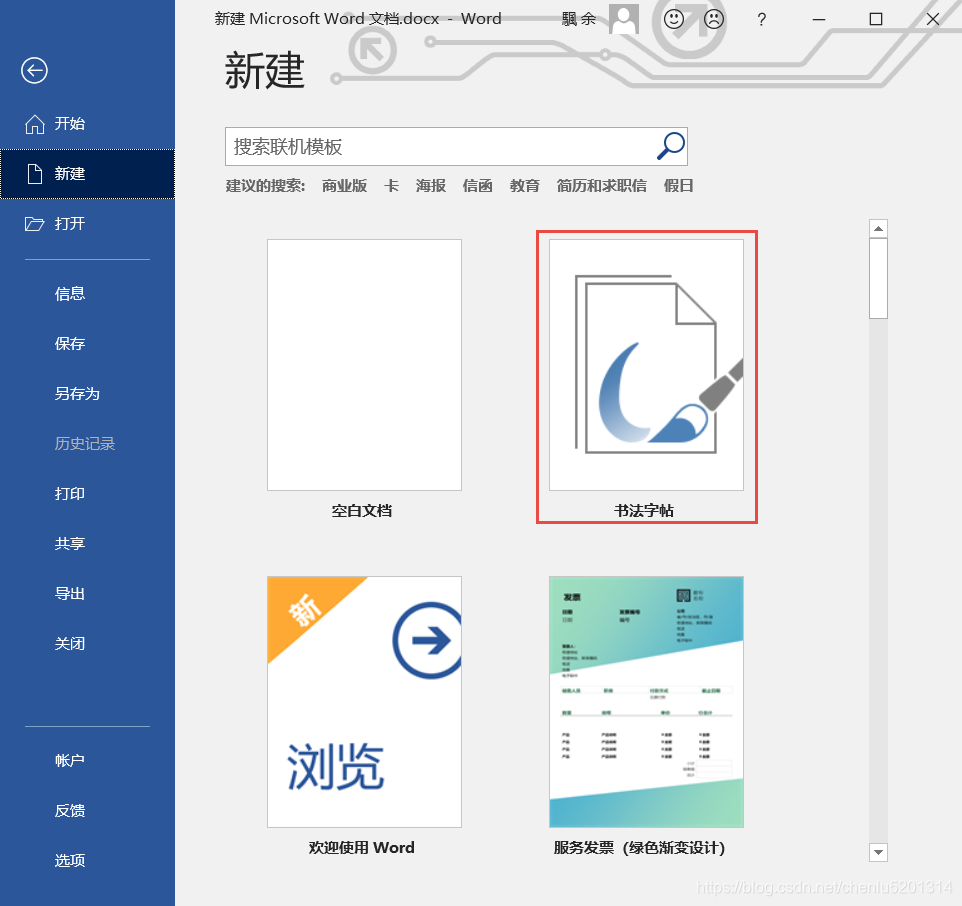Open 历史记录 in the sidebar
The height and width of the screenshot is (906, 962).
87,443
